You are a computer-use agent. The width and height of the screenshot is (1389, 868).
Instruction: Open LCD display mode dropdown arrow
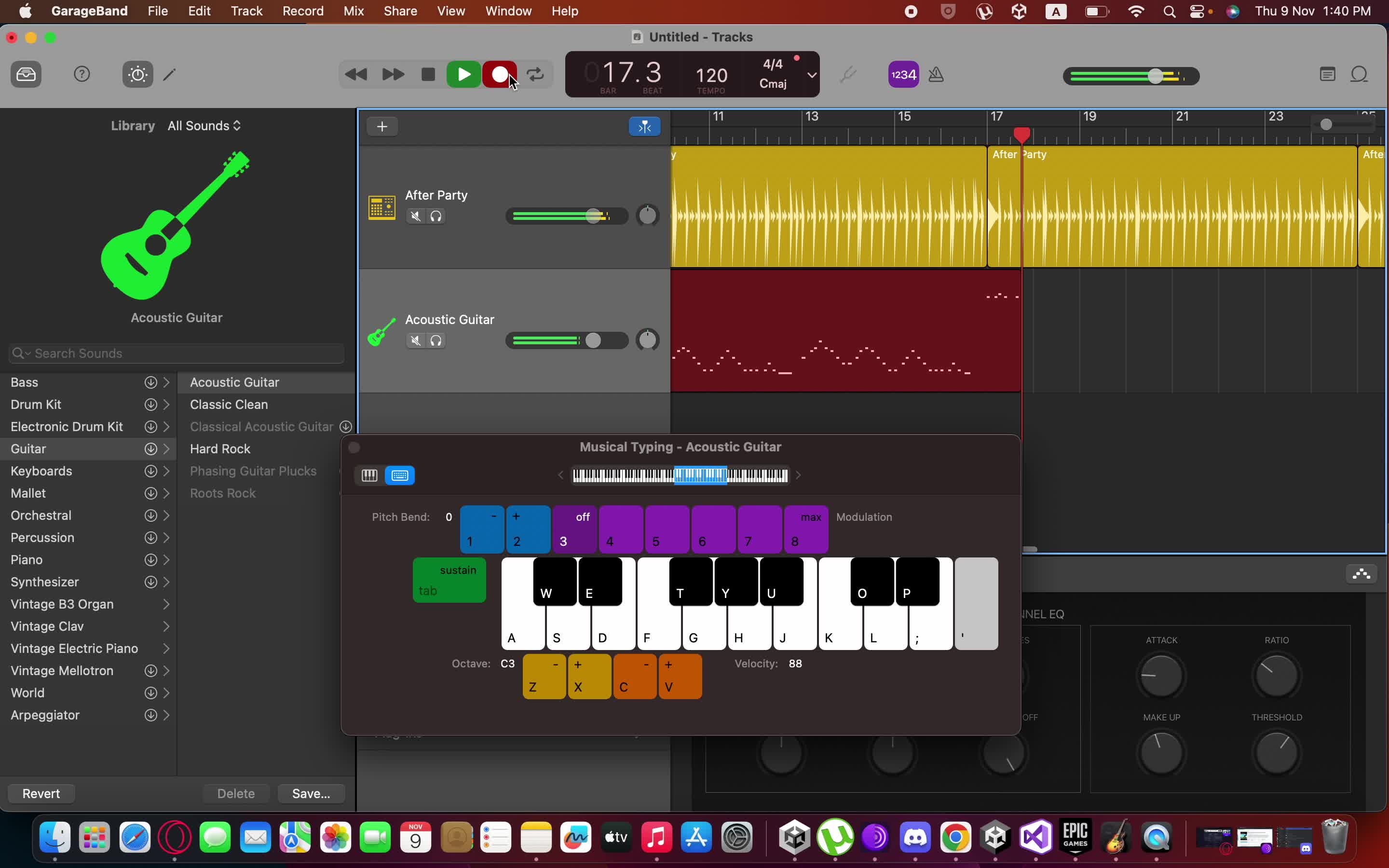tap(812, 75)
